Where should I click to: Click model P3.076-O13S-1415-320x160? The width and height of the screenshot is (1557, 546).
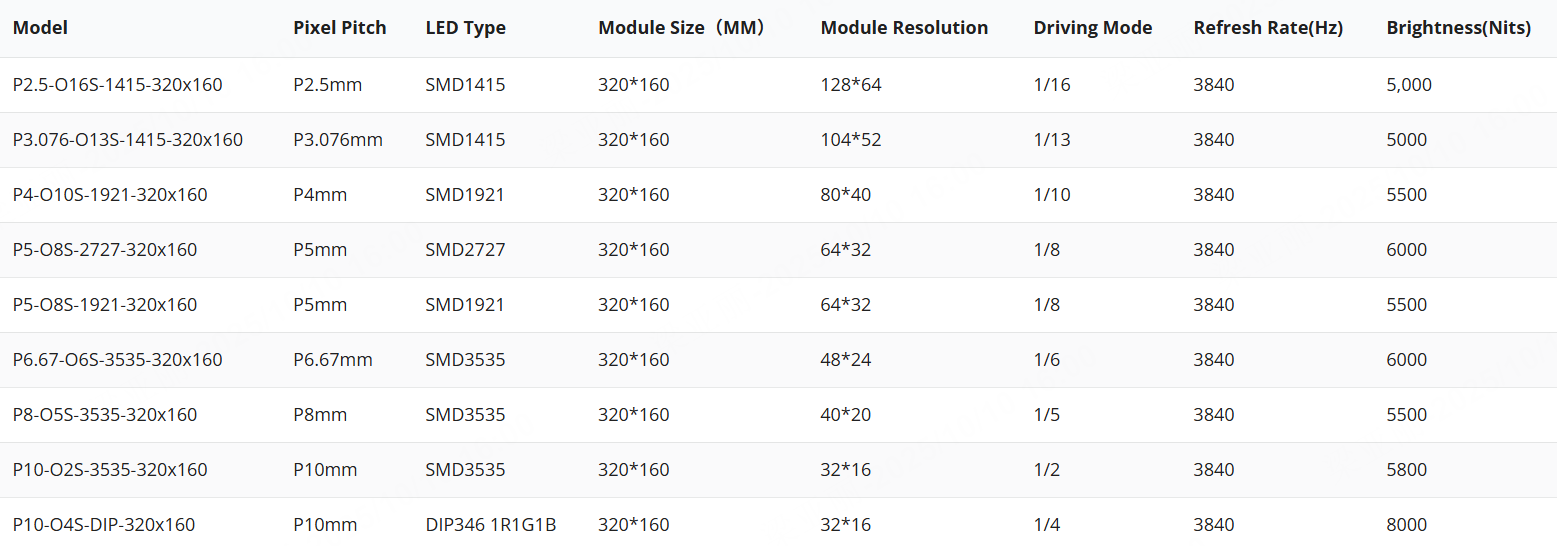click(127, 140)
